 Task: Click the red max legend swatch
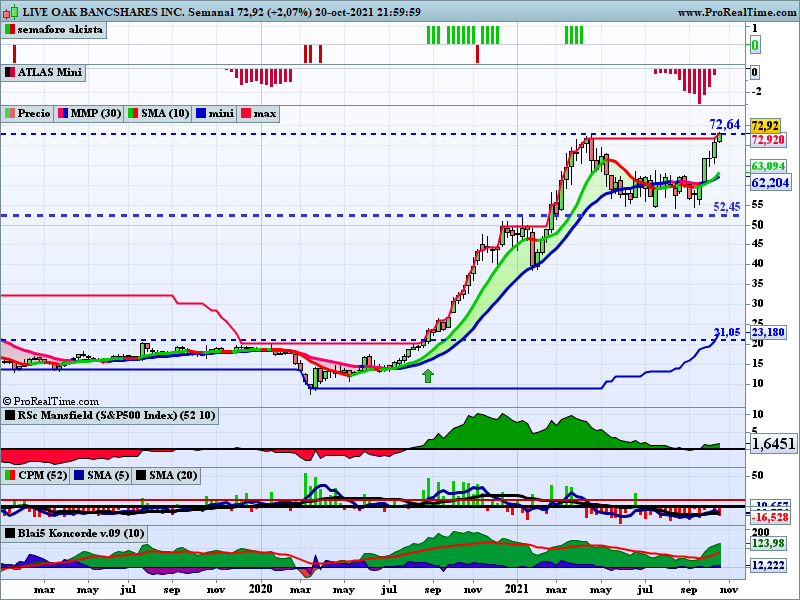[x=246, y=113]
